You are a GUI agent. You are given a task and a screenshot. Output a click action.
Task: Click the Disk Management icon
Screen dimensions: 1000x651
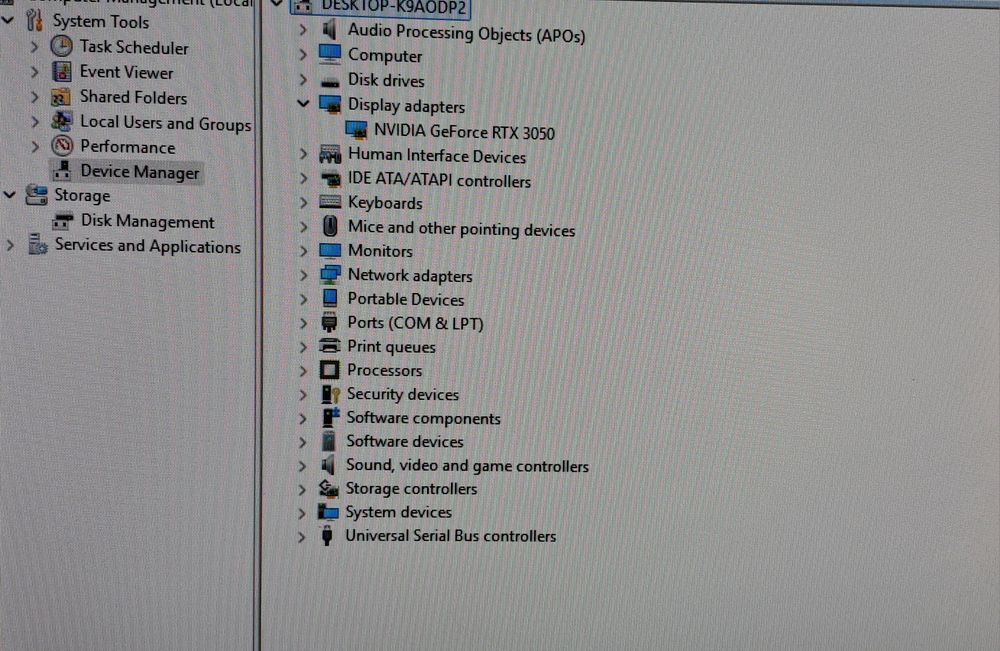62,221
